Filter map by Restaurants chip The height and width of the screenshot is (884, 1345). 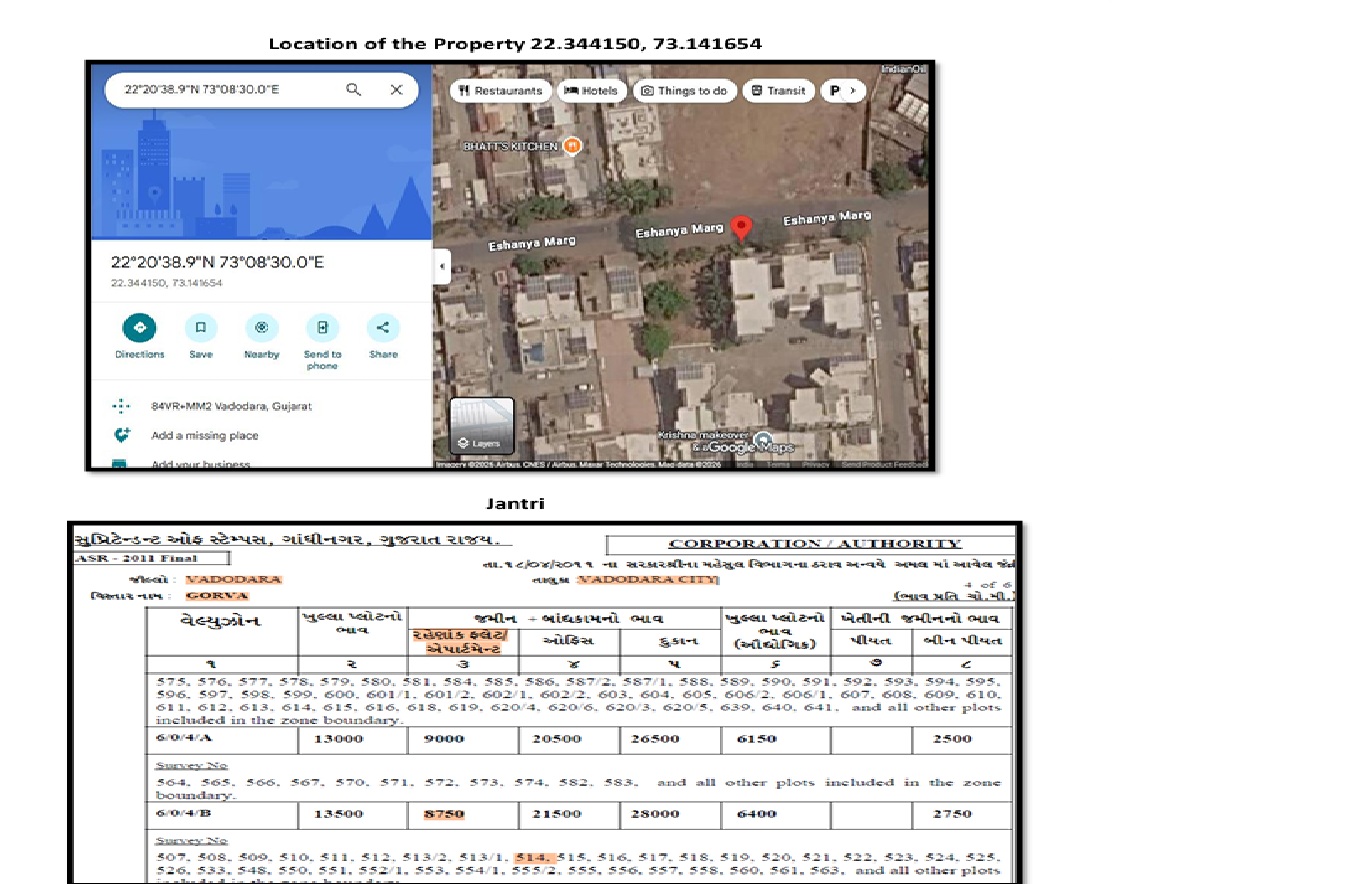click(x=501, y=91)
